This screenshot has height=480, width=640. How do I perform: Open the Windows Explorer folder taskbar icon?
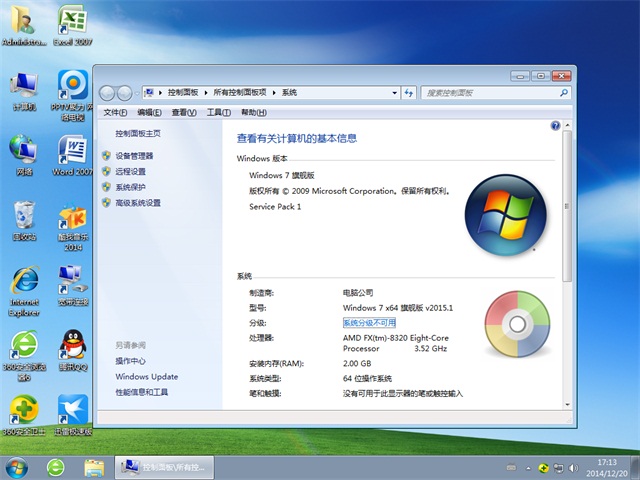pos(94,468)
